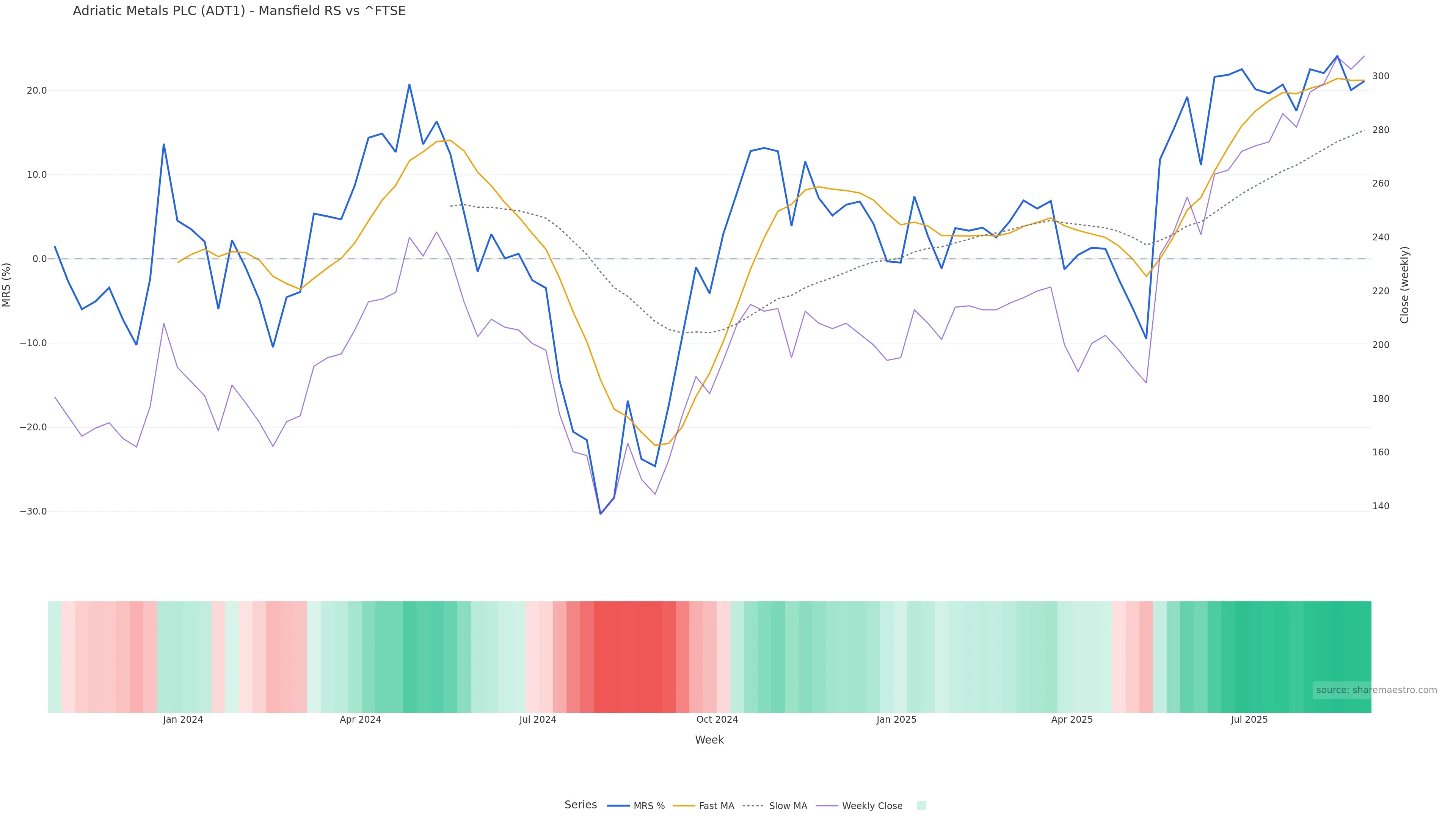Select the Jan 2024 x-axis tick label

[182, 720]
